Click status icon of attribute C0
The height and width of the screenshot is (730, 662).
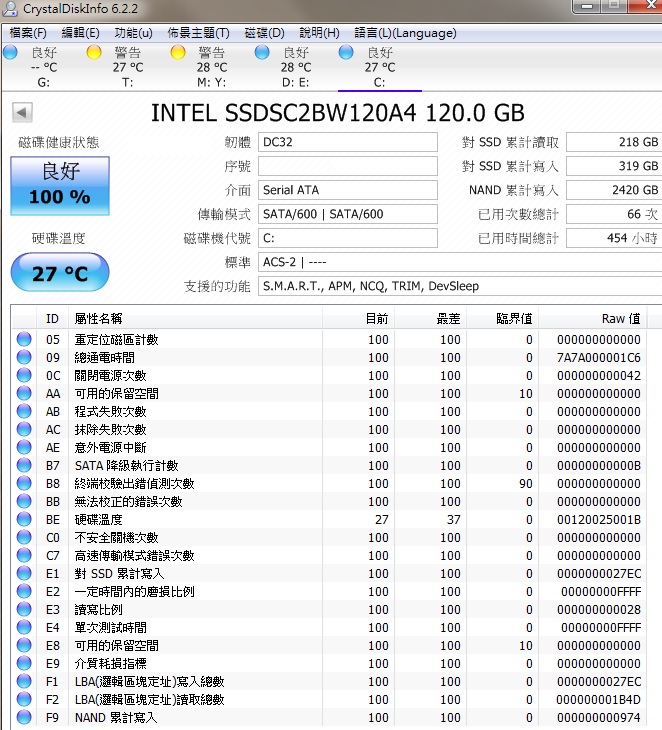point(24,537)
